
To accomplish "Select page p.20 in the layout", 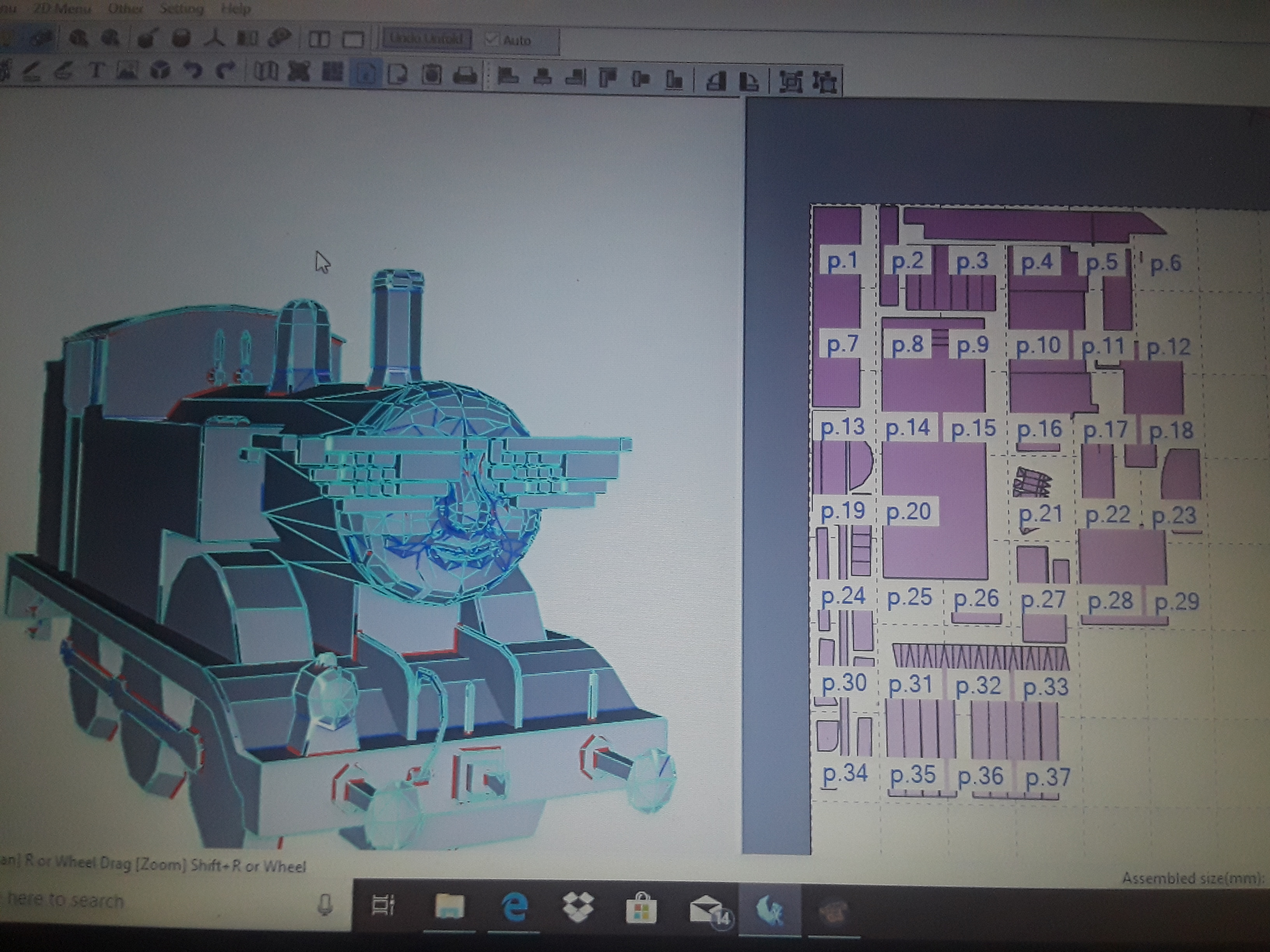I will pyautogui.click(x=908, y=511).
